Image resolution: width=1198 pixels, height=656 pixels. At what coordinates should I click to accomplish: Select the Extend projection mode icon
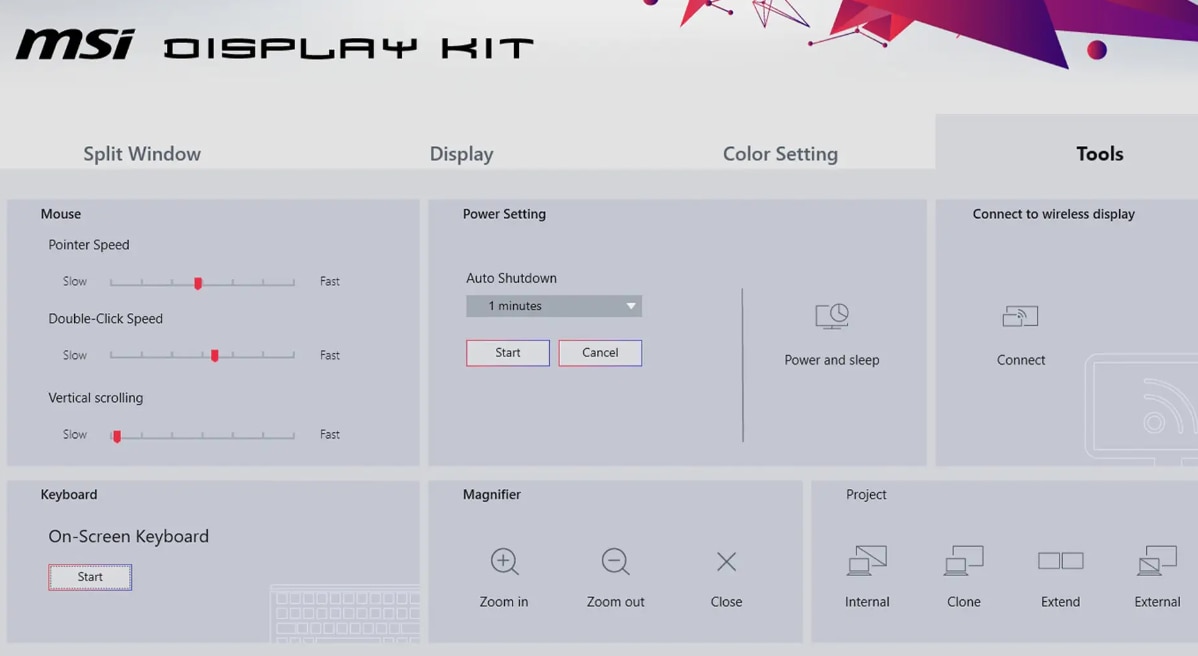click(x=1060, y=561)
